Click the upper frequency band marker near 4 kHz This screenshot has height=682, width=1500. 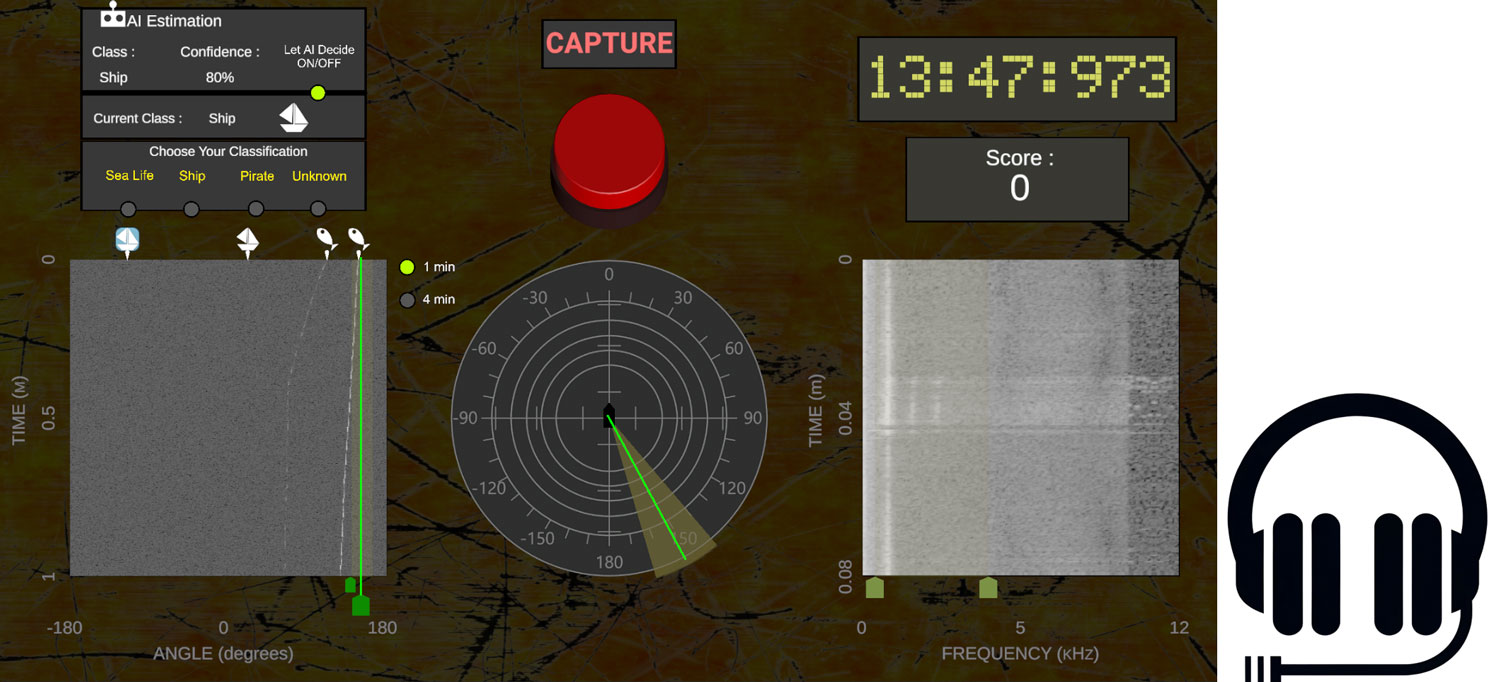point(988,587)
